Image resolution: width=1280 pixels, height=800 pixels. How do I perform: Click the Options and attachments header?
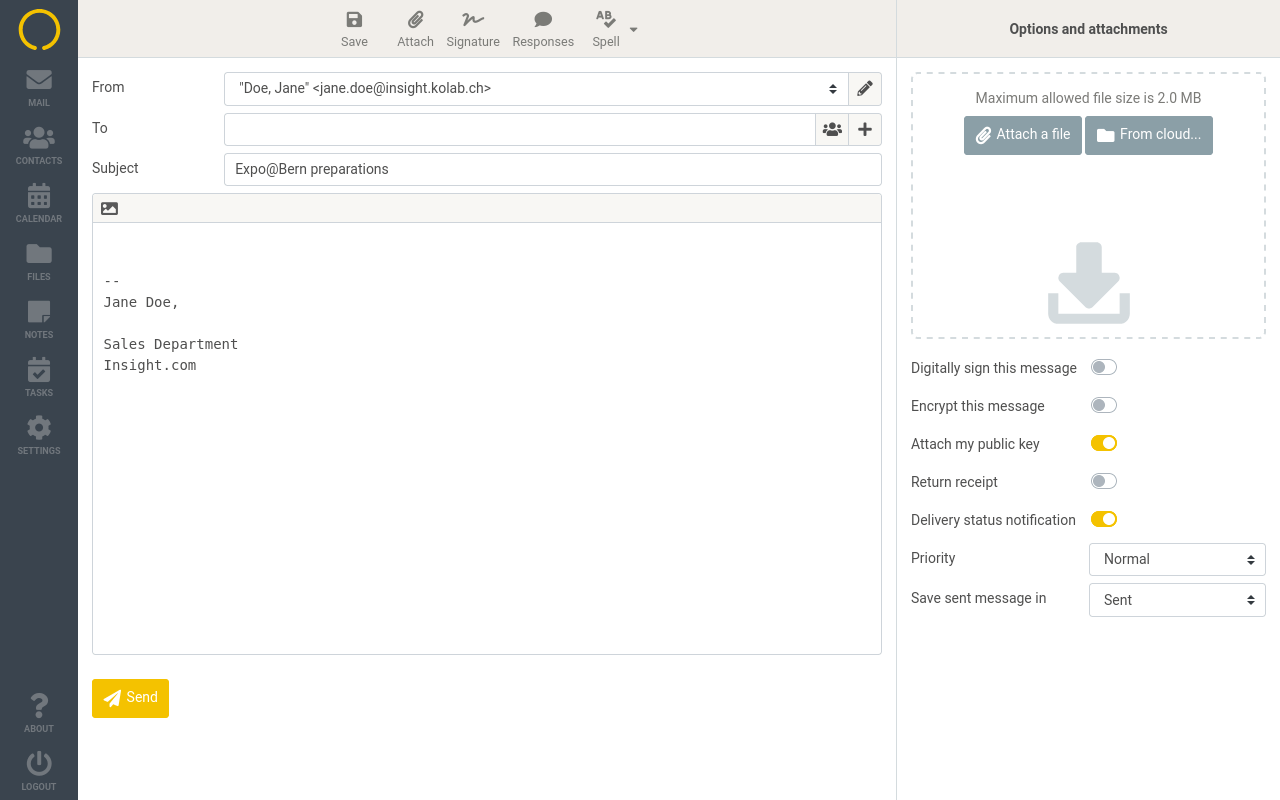1088,29
